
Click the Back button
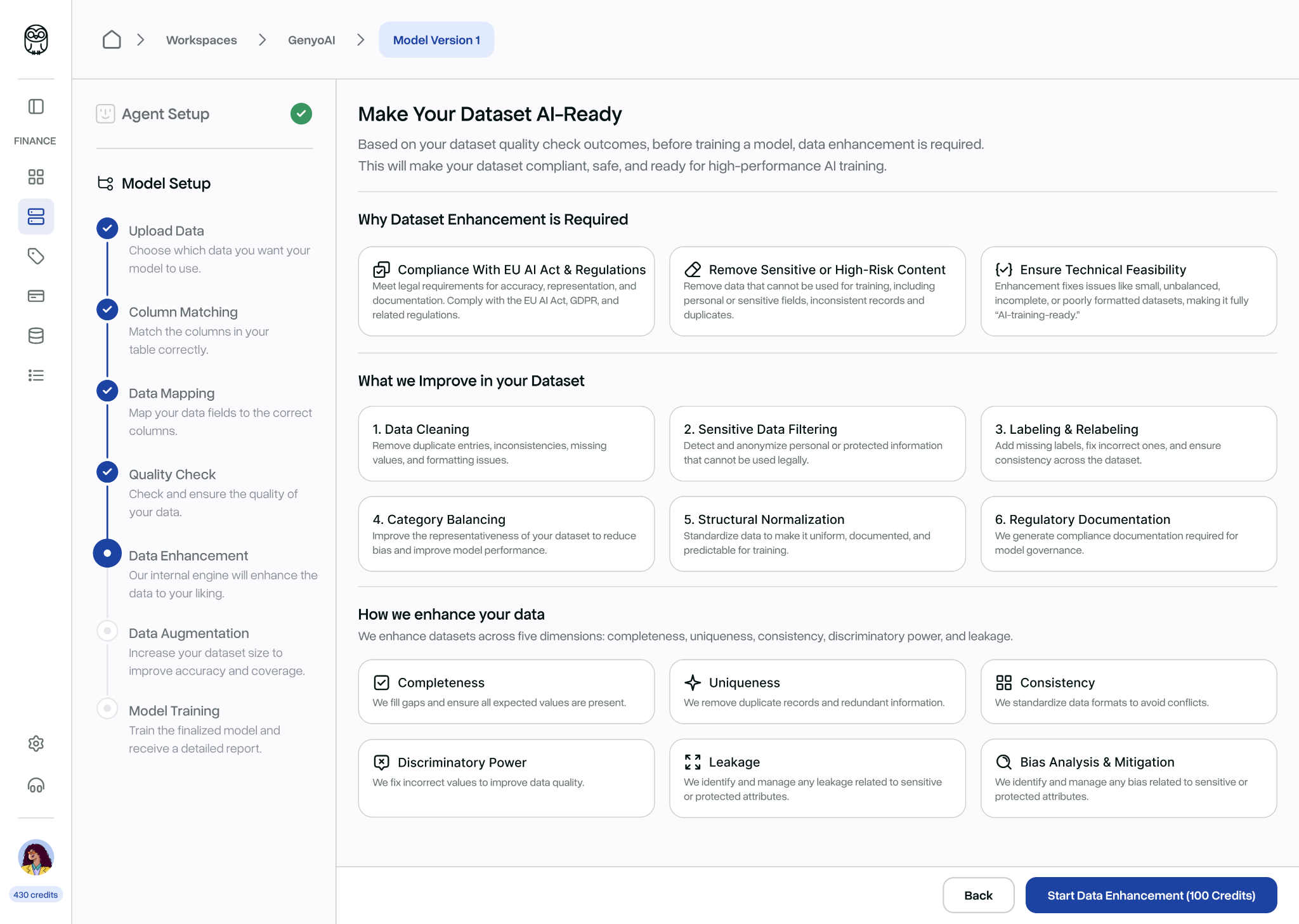[x=978, y=895]
